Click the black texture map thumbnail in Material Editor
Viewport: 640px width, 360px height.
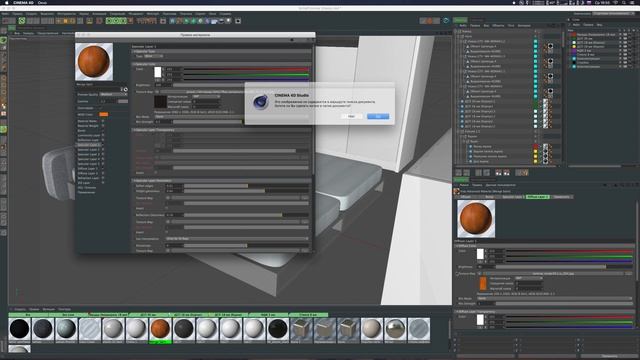[160, 102]
